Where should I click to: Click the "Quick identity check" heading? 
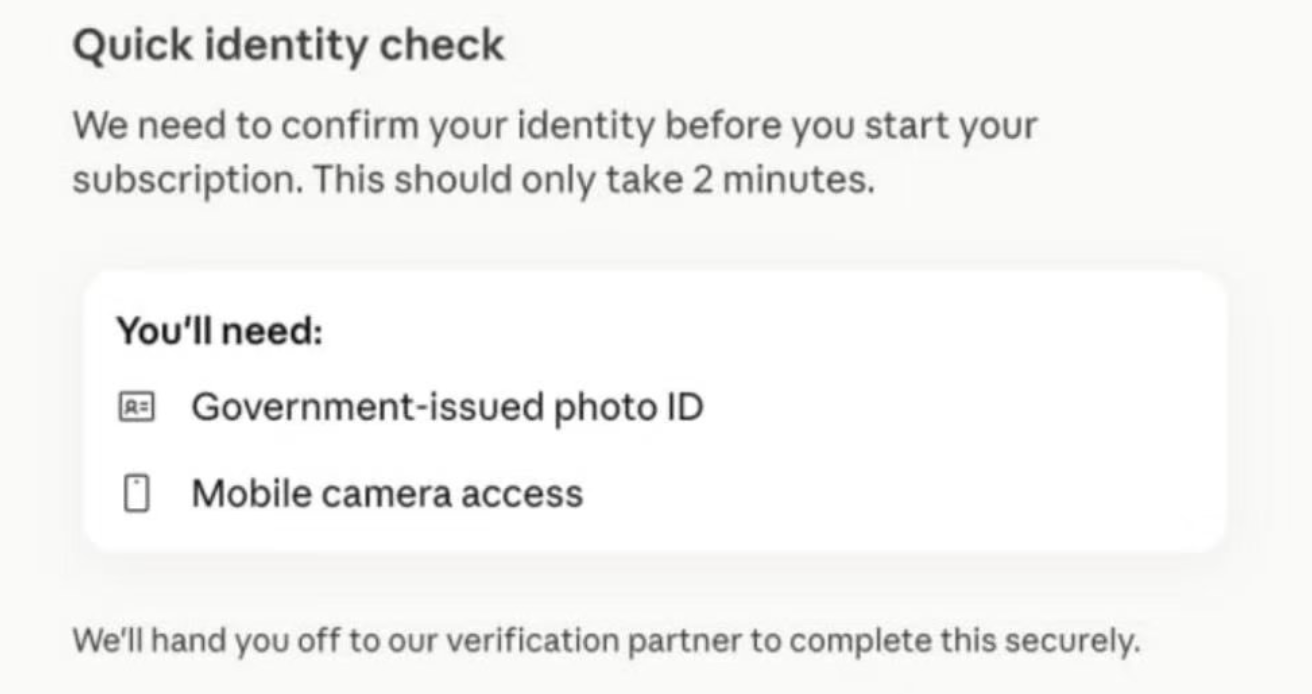tap(288, 47)
